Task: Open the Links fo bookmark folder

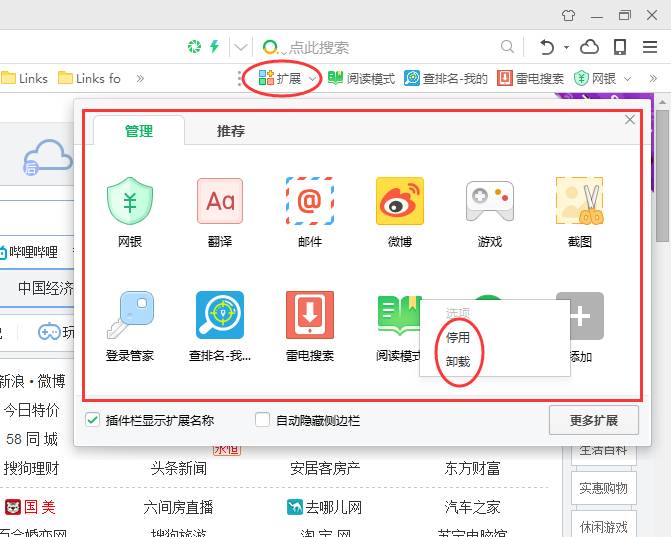Action: (x=89, y=78)
